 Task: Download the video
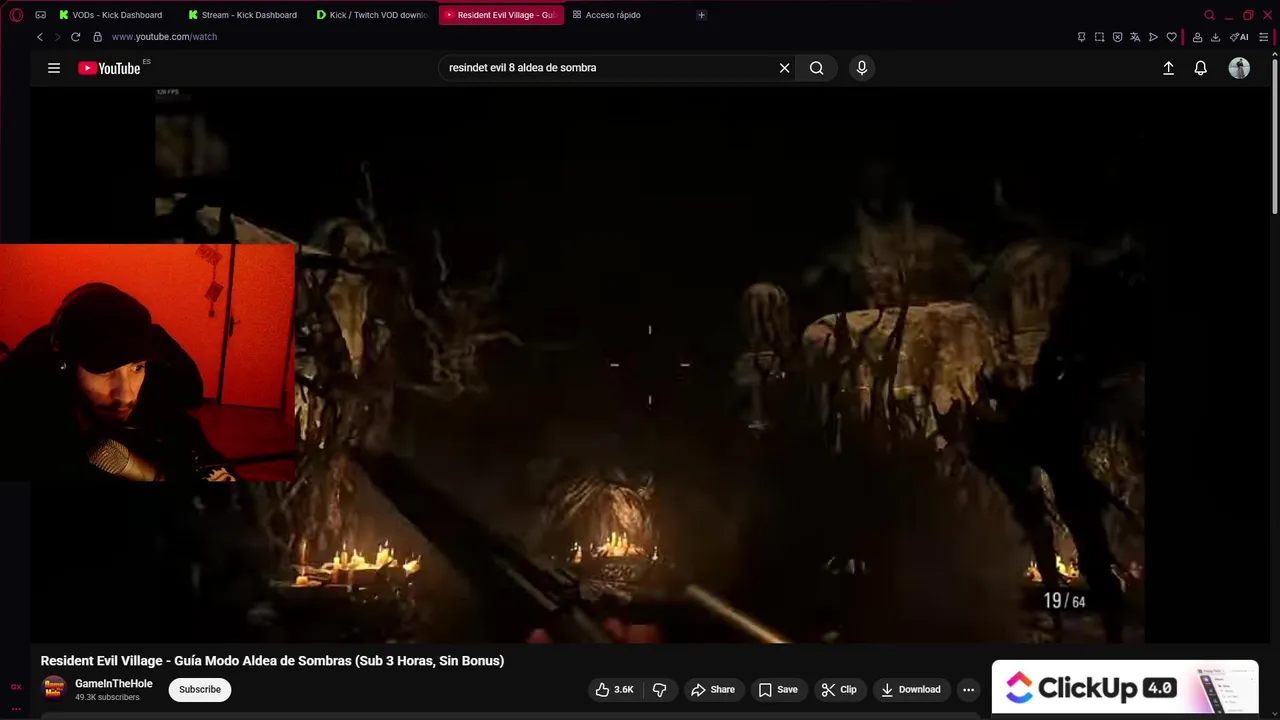tap(911, 689)
